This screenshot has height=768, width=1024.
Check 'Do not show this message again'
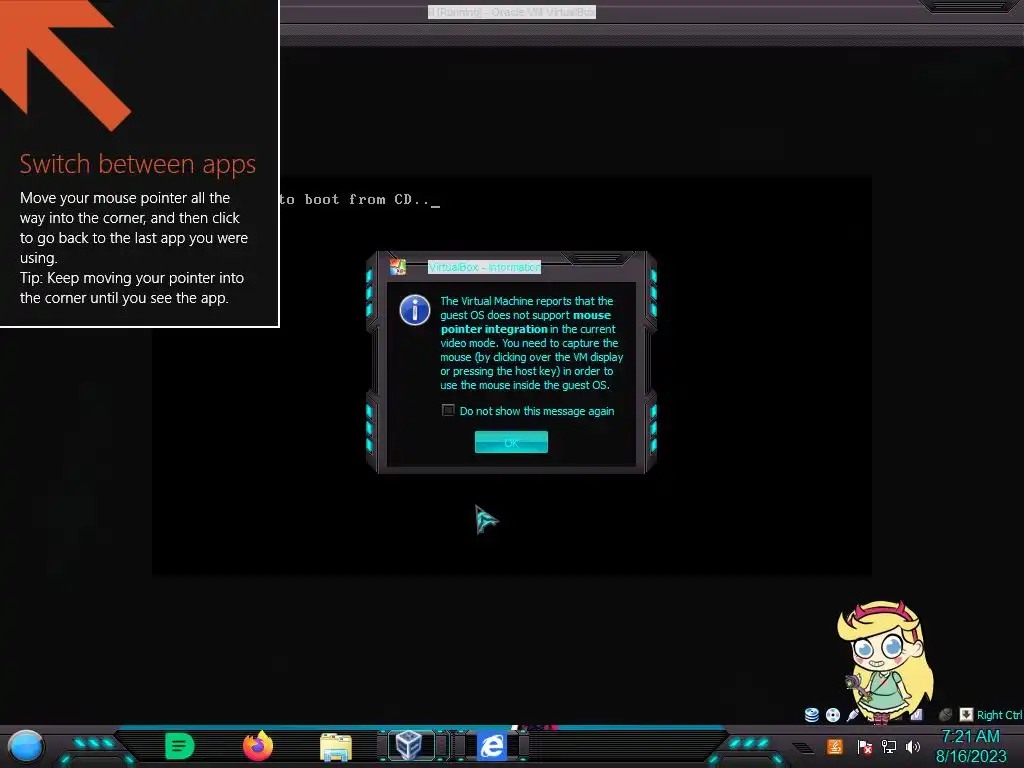coord(448,410)
